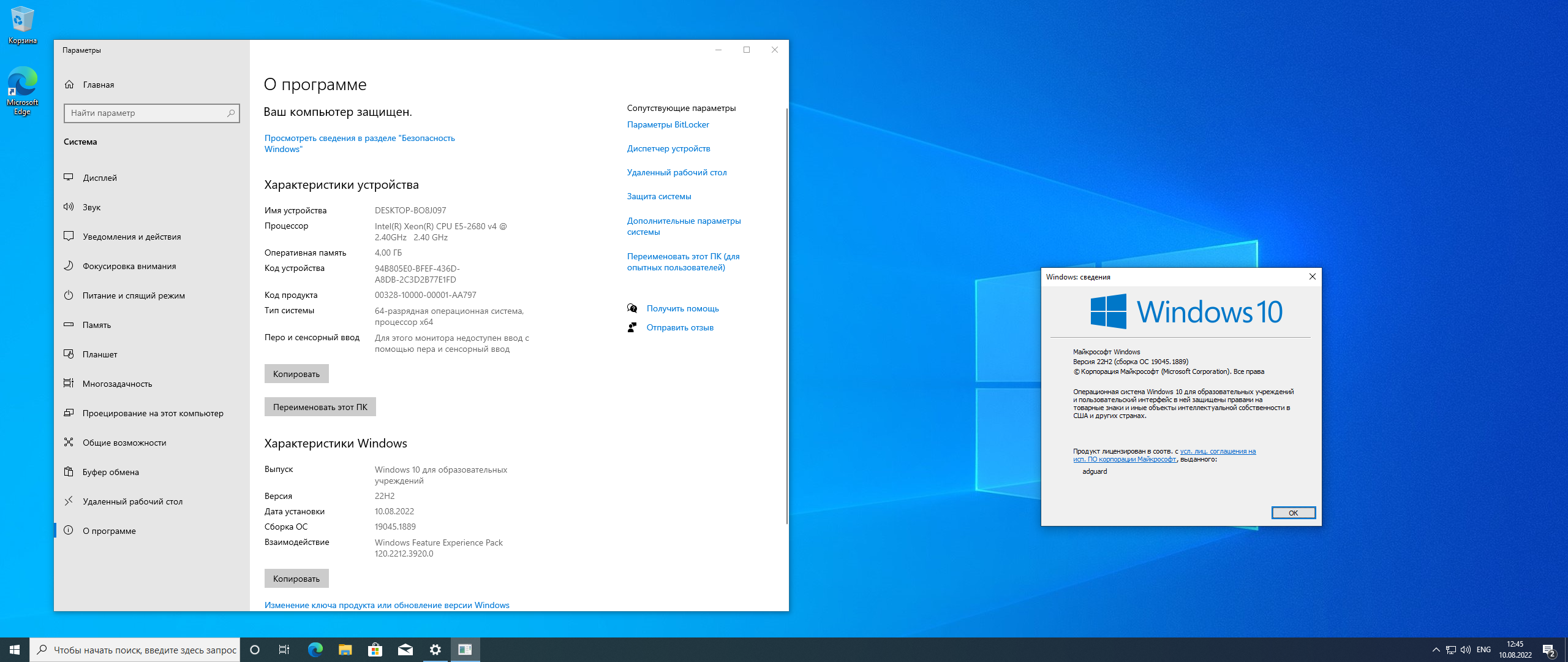Open product key change link
This screenshot has width=1568, height=662.
(386, 605)
